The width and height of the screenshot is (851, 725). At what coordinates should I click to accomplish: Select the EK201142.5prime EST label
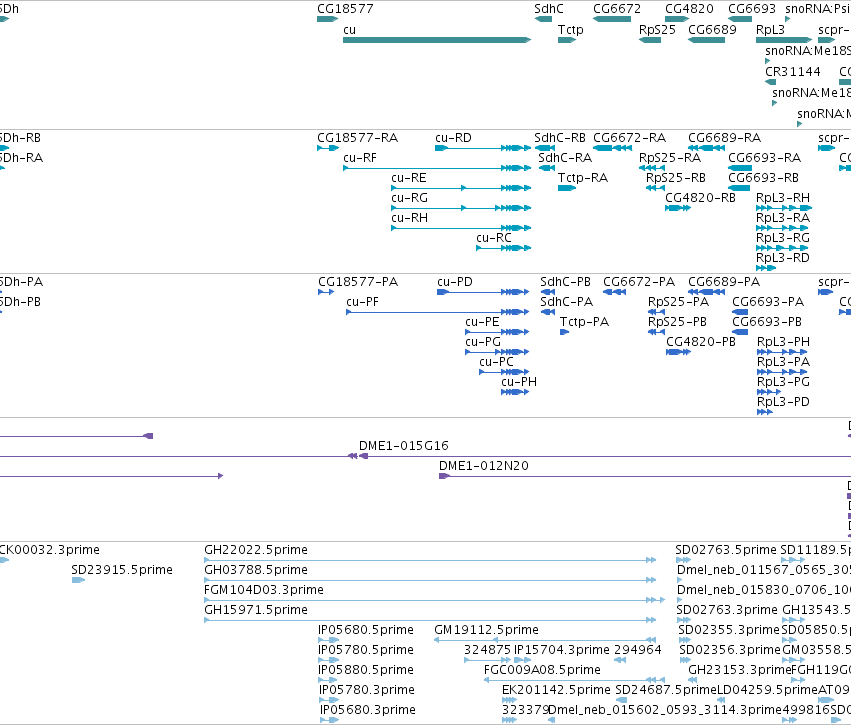click(556, 690)
